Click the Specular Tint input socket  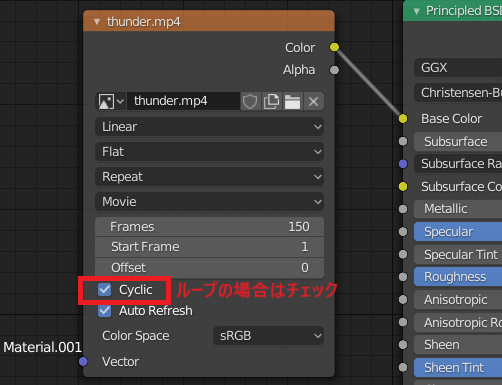403,254
